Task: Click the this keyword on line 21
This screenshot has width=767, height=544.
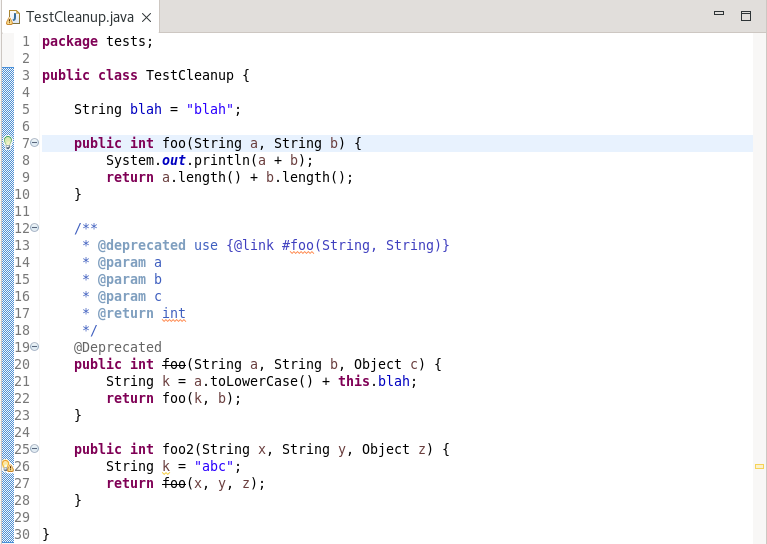Action: 354,381
